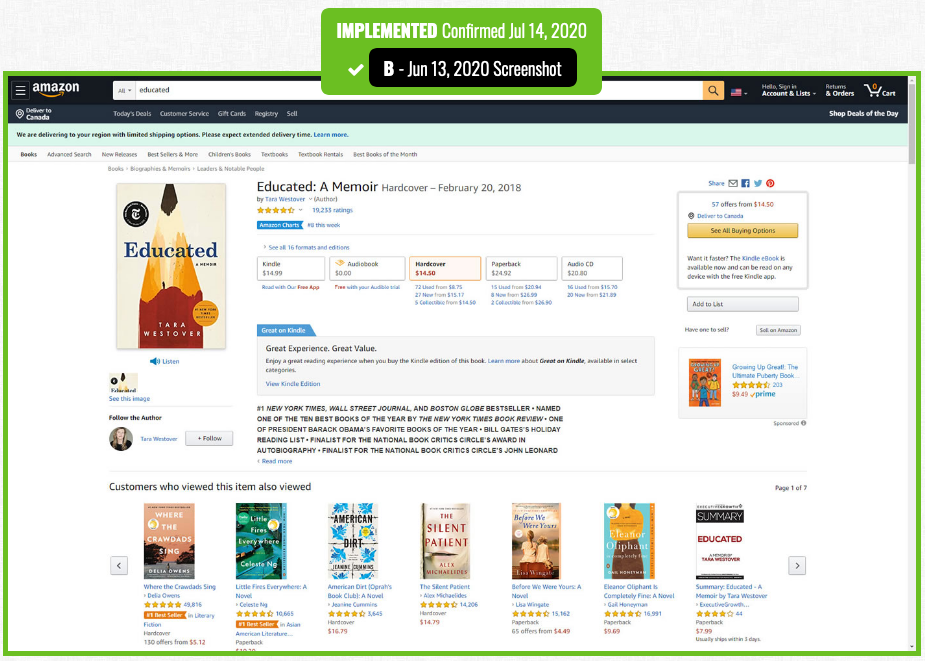Share the book on Twitter
Screen dimensions: 925x661
pyautogui.click(x=757, y=184)
